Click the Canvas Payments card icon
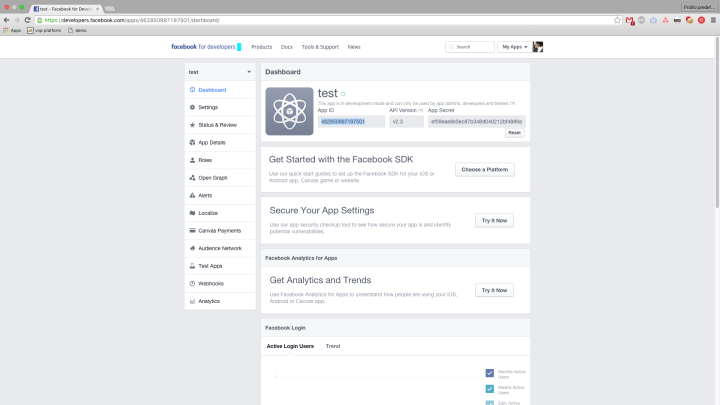This screenshot has width=720, height=405. coord(192,230)
